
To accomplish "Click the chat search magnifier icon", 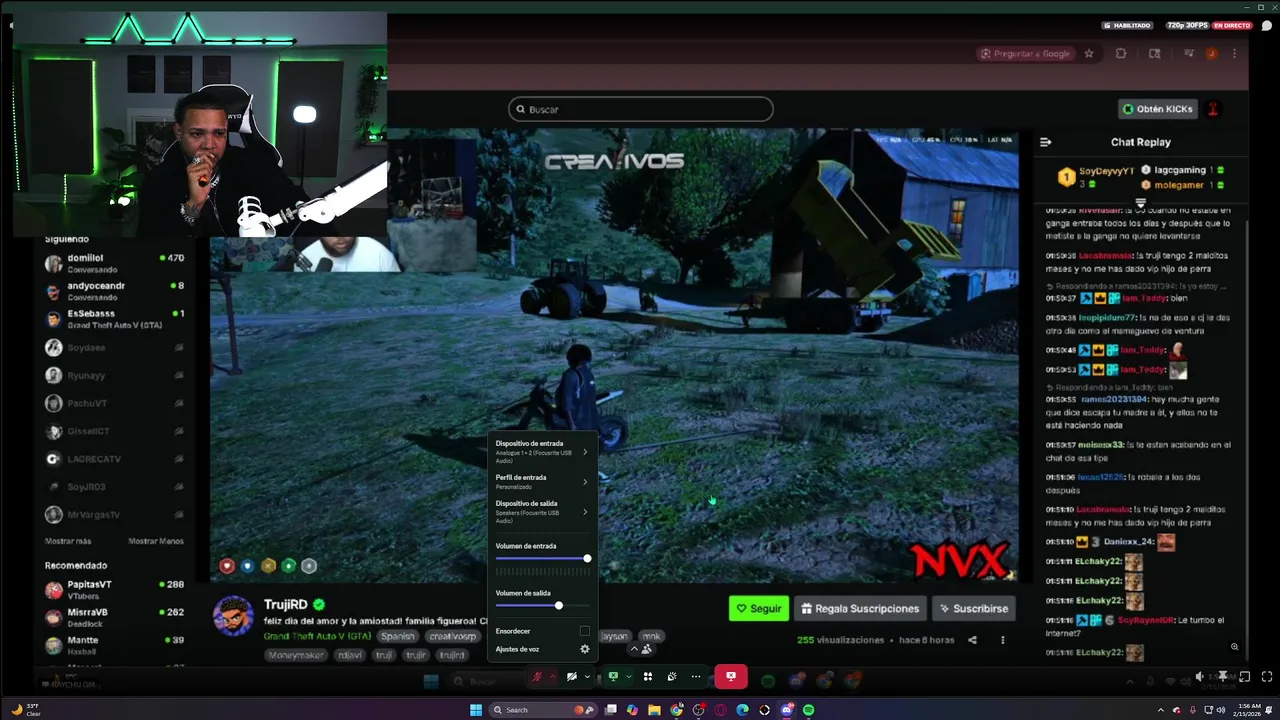I will (x=1234, y=647).
